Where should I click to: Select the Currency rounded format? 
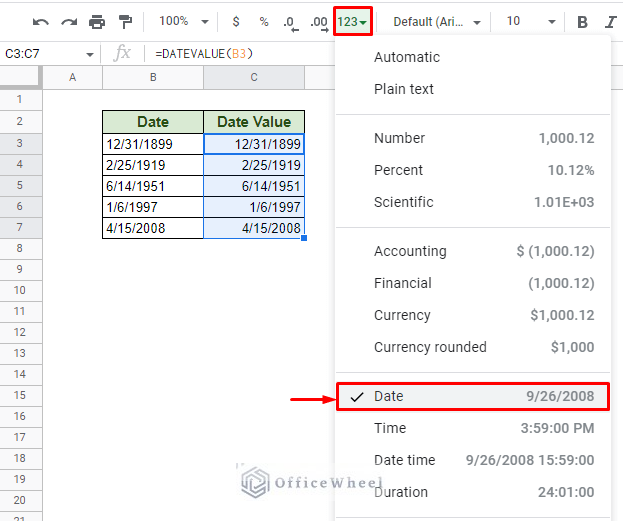pyautogui.click(x=430, y=347)
